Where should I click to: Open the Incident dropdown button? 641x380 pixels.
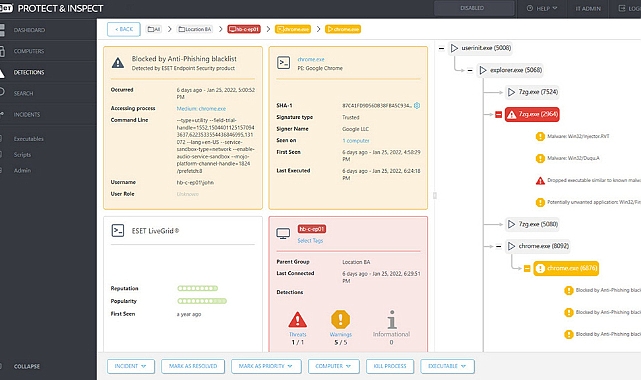pyautogui.click(x=131, y=366)
